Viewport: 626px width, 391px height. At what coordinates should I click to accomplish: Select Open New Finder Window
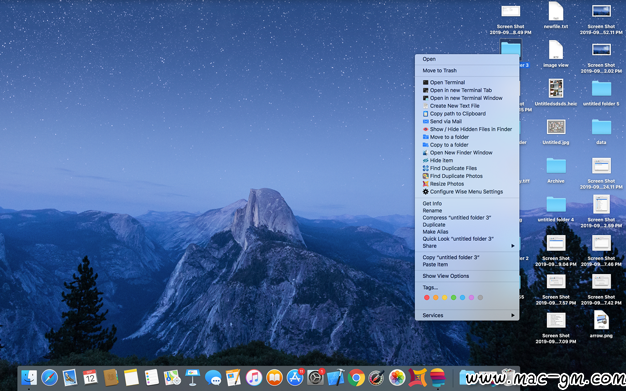467,153
